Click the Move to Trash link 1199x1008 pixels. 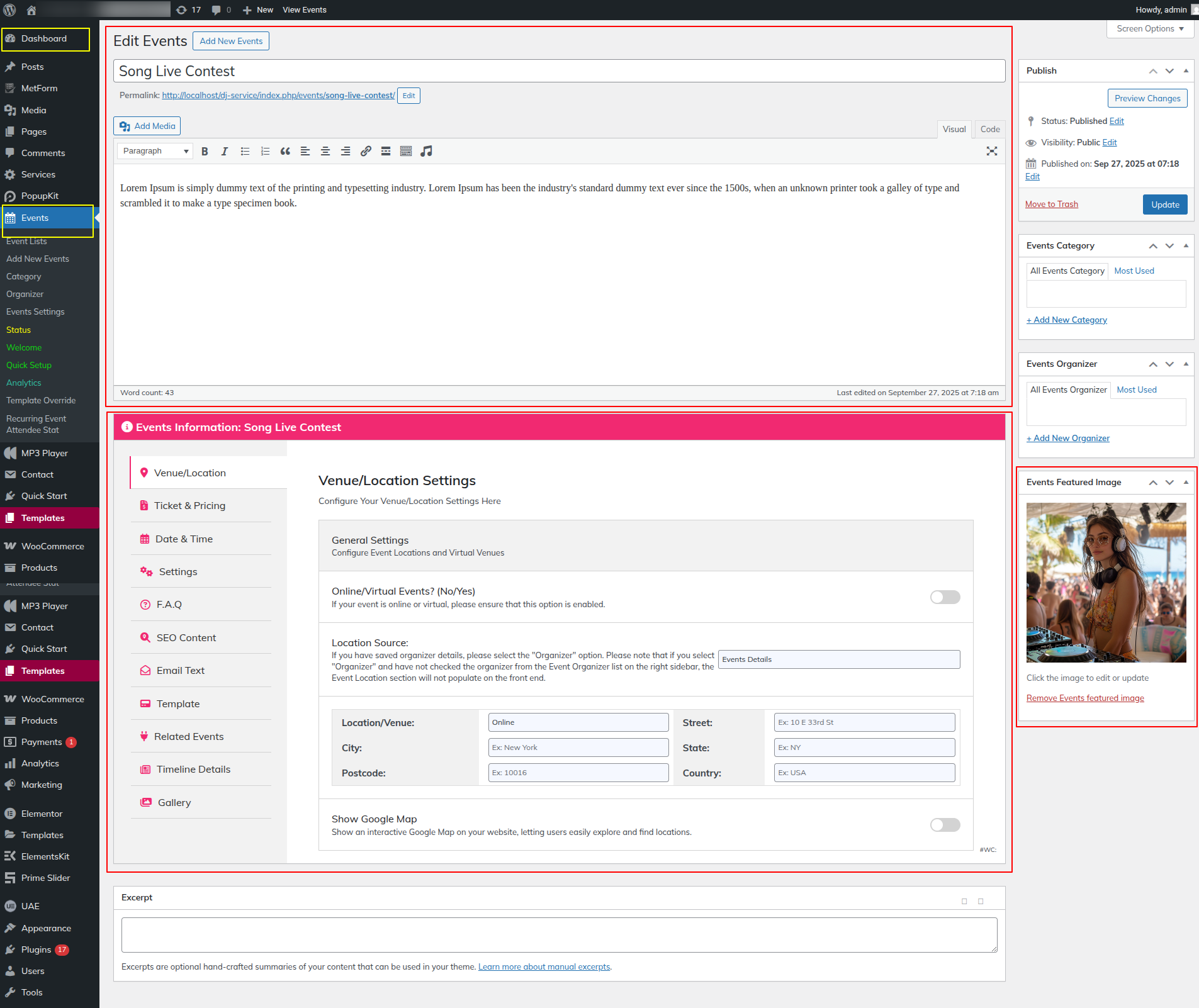[1051, 204]
